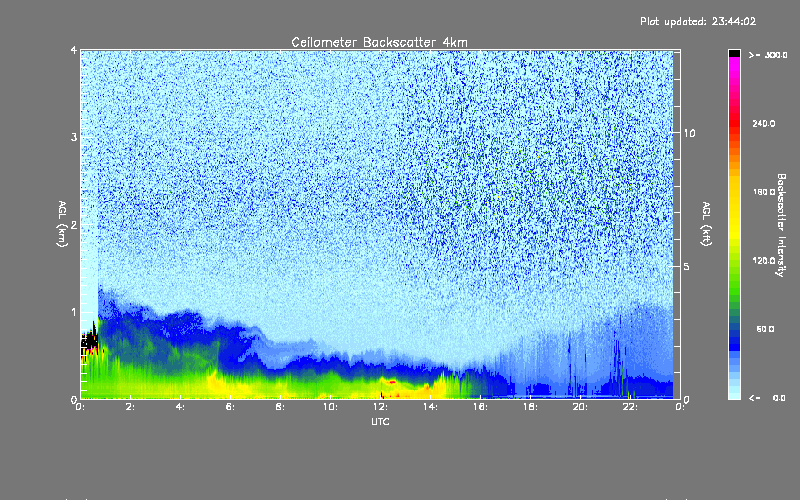Click the '2:' UTC time tick
Viewport: 800px width, 500px height.
click(130, 407)
